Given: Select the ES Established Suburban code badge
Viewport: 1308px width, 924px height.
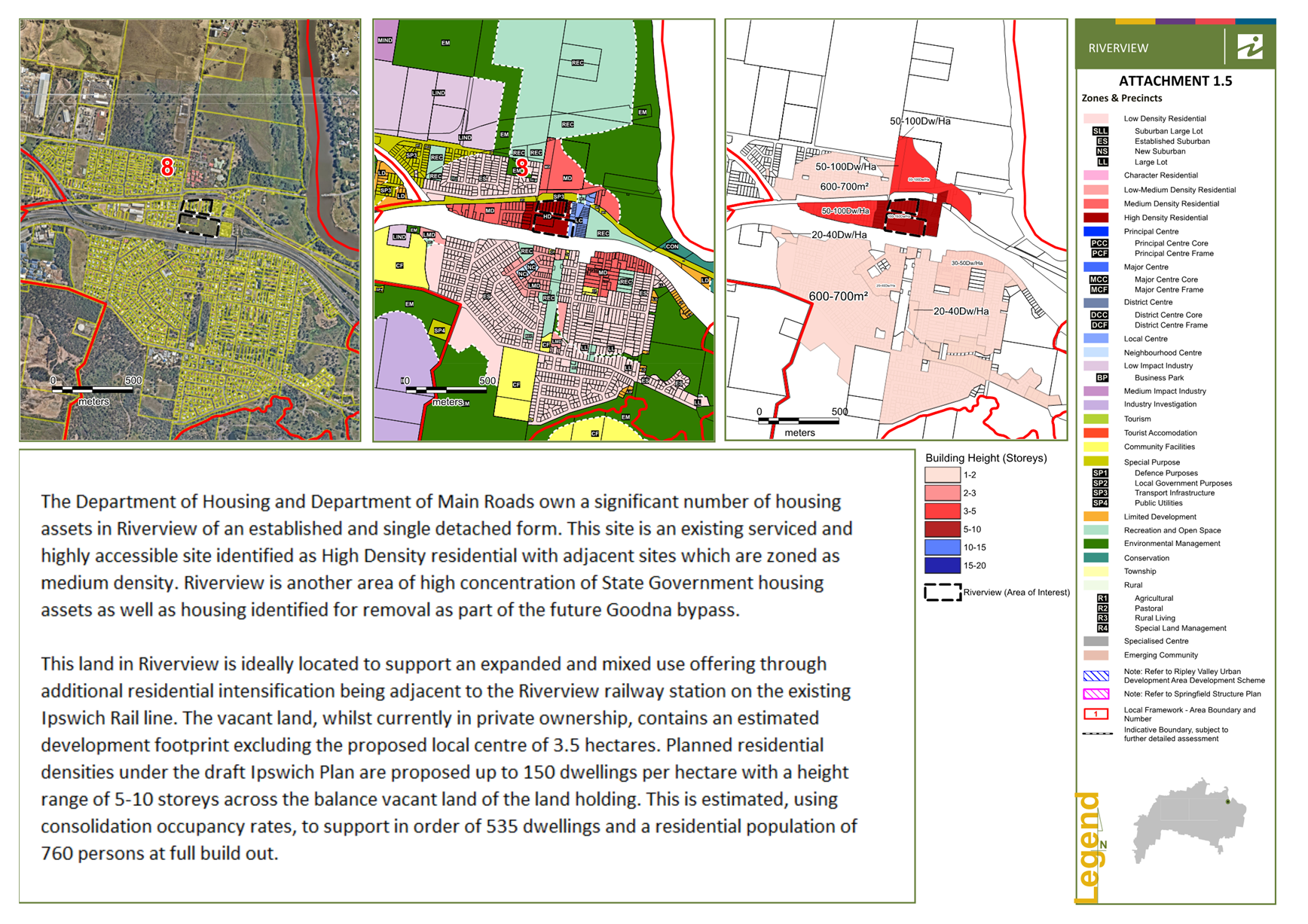Looking at the screenshot, I should coord(1102,142).
